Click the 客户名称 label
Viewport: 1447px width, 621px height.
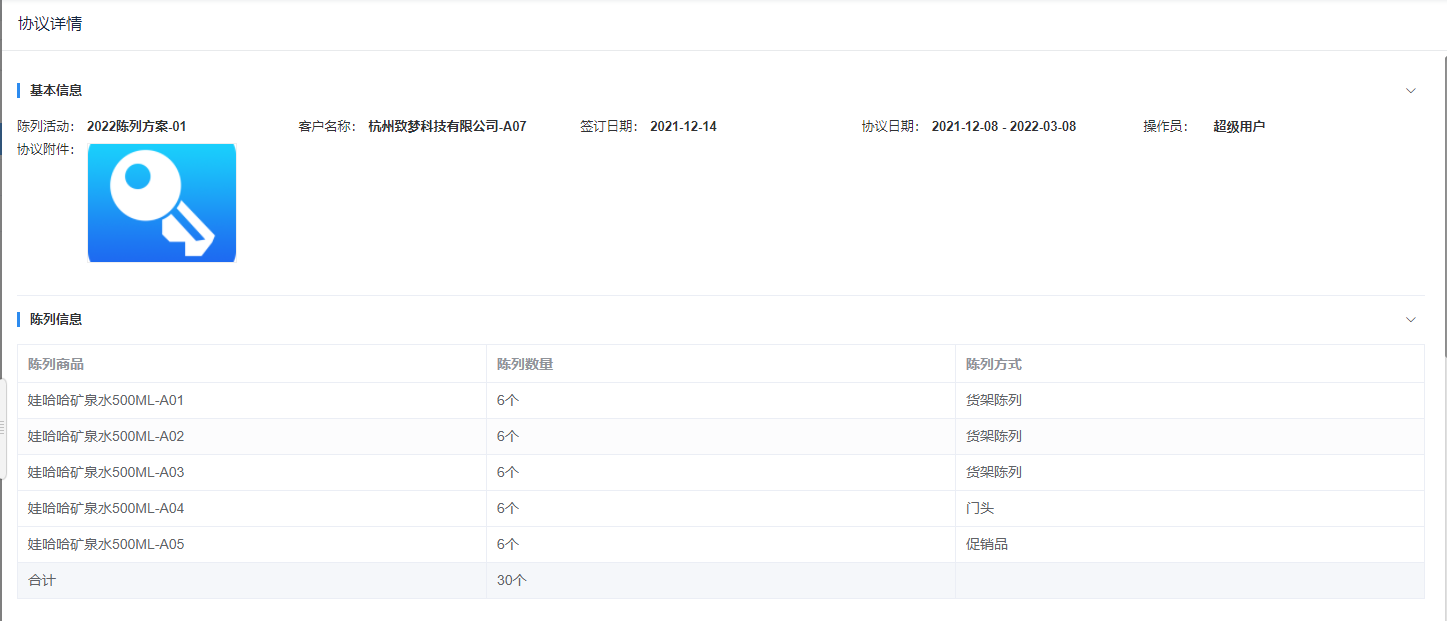click(327, 127)
